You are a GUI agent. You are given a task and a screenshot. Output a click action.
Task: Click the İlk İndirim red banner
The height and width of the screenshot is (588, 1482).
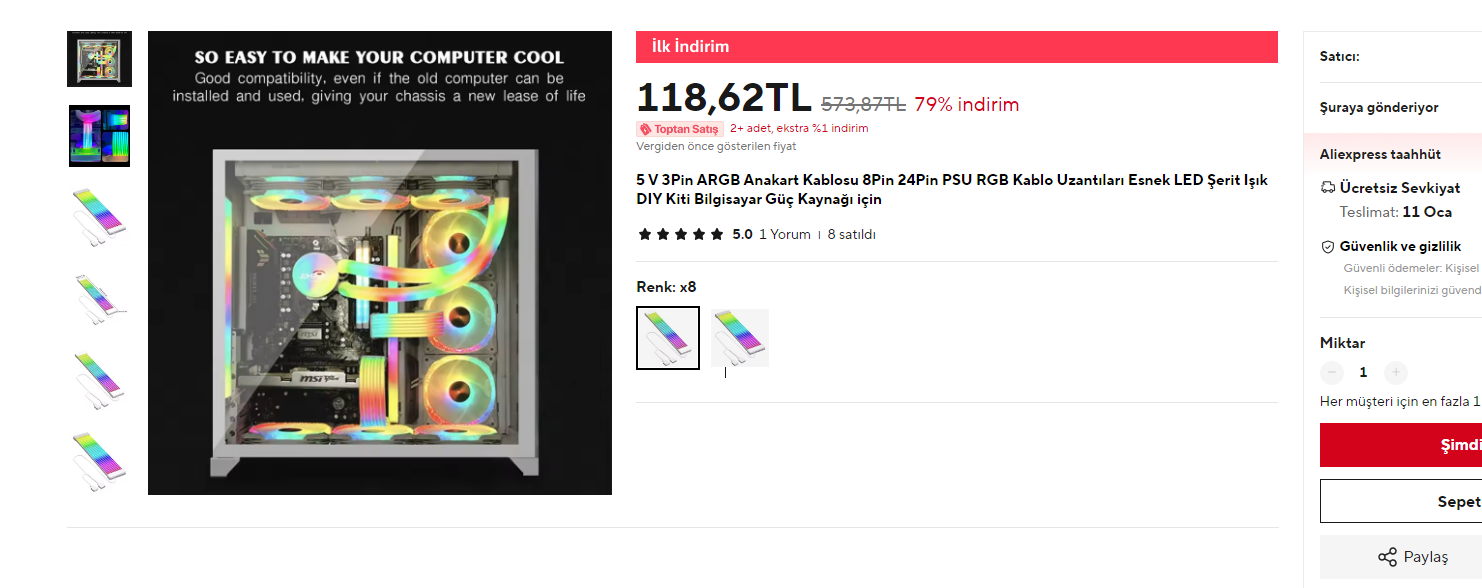pos(957,47)
